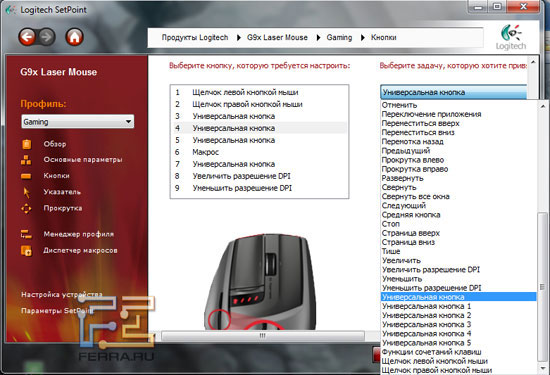550x375 pixels.
Task: Select button 6 Макрос
Action: pyautogui.click(x=260, y=152)
